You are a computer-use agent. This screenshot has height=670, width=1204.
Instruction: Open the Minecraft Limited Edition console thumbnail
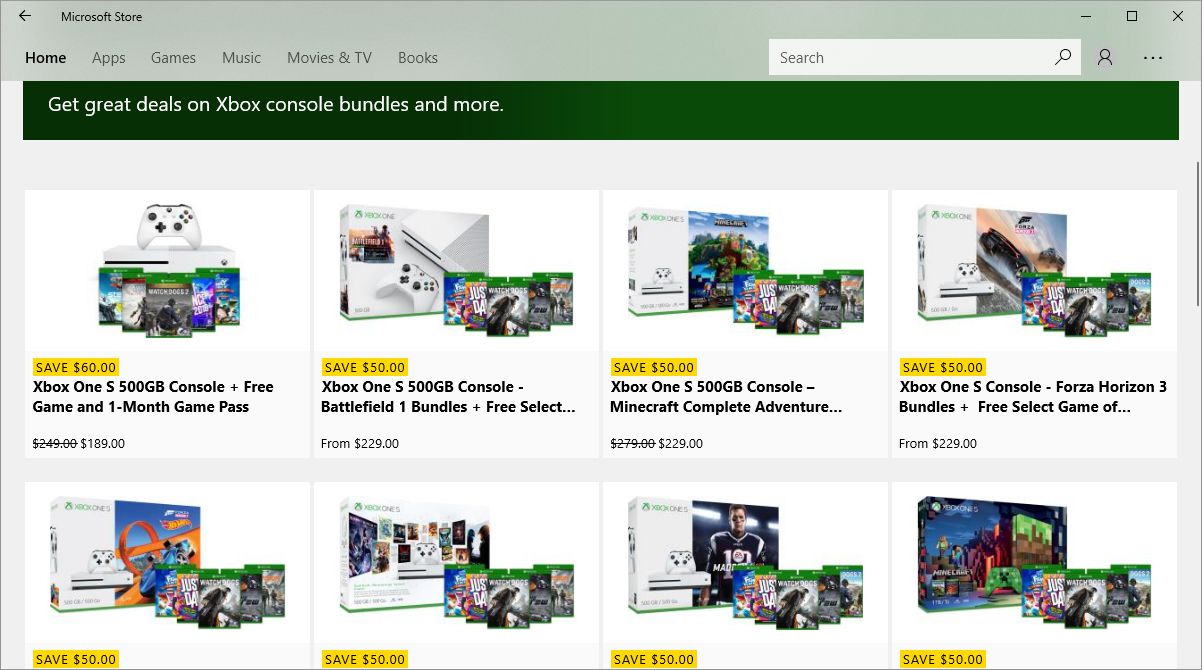tap(1034, 562)
